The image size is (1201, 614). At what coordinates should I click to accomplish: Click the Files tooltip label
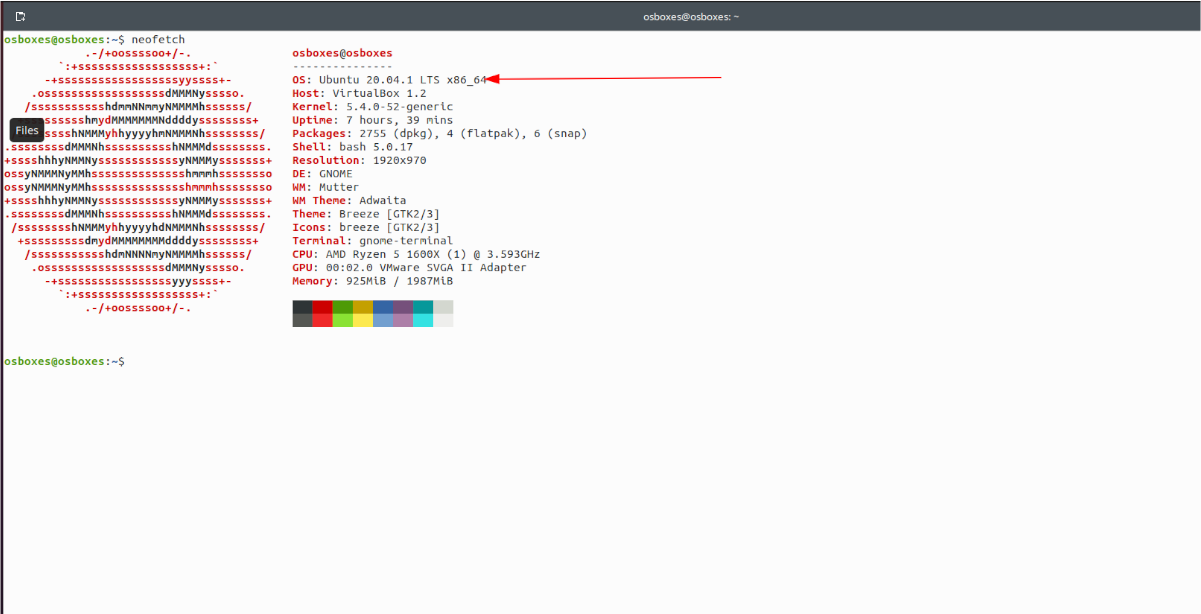[27, 130]
